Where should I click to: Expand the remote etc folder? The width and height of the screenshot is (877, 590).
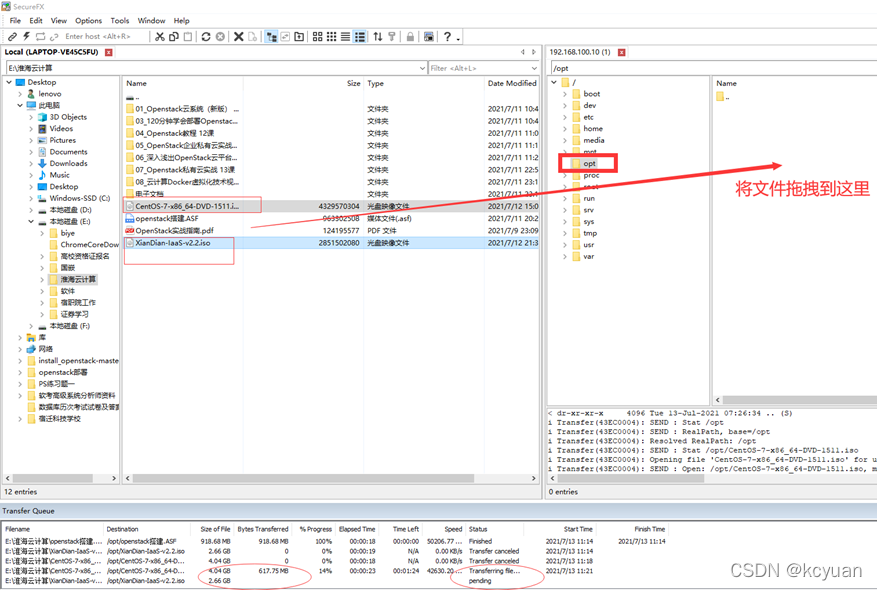[x=565, y=117]
